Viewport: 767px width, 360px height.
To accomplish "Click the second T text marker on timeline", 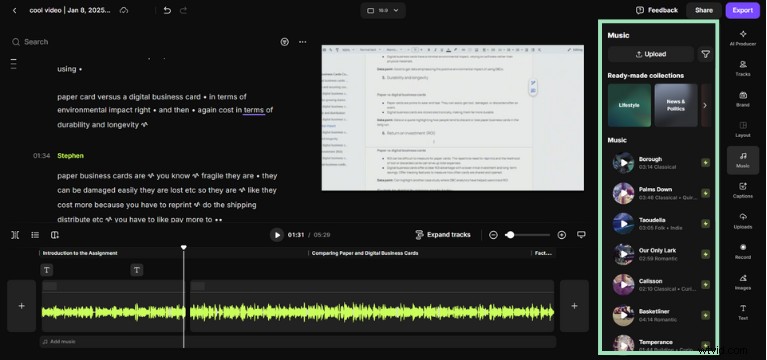I will 137,270.
